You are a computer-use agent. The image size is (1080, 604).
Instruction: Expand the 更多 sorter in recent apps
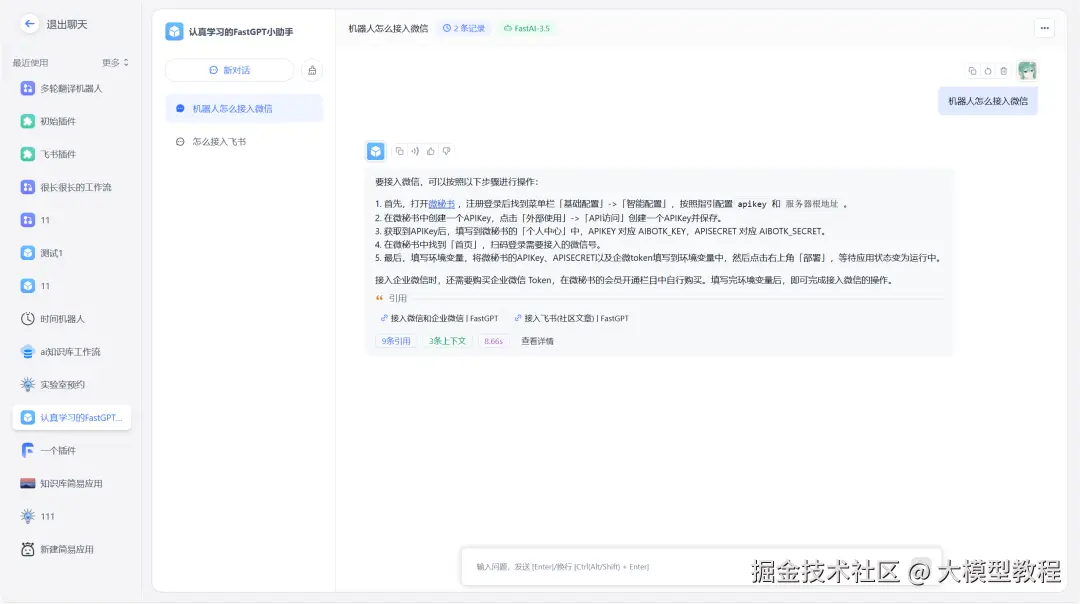pos(115,63)
